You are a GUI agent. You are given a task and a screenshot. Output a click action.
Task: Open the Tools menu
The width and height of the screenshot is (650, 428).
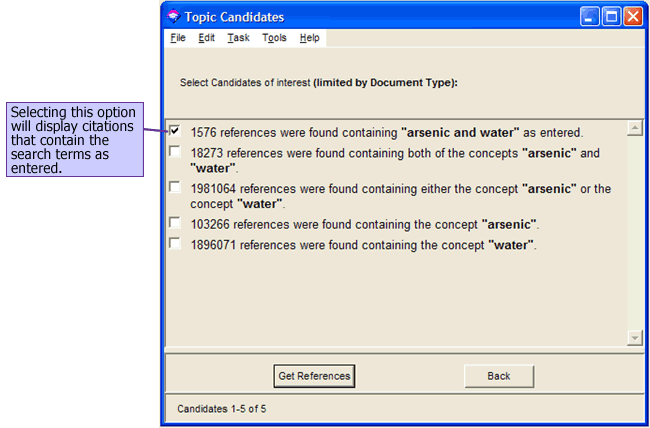tap(274, 38)
